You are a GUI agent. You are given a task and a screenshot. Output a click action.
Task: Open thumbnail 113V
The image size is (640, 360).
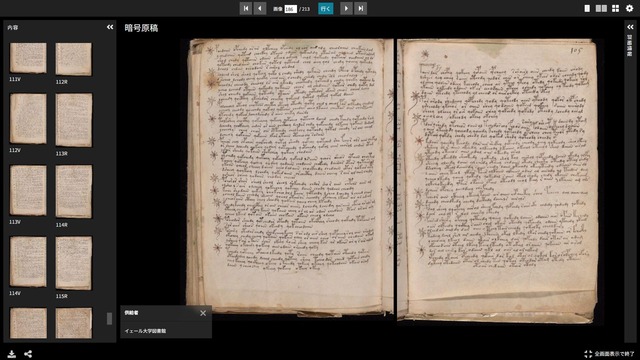pyautogui.click(x=28, y=190)
